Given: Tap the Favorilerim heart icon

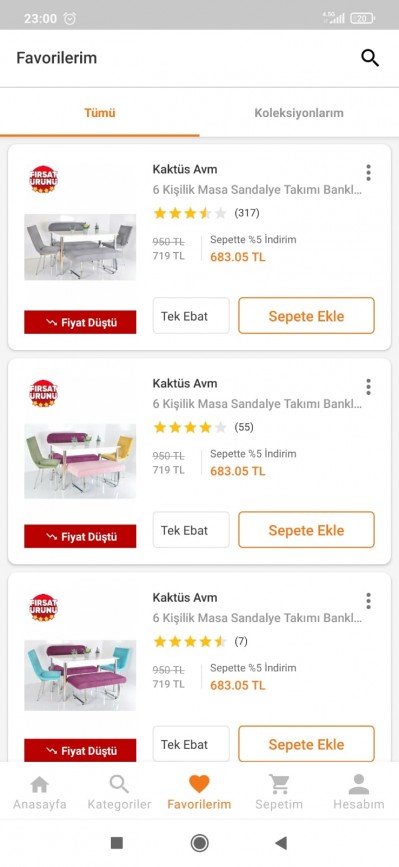Looking at the screenshot, I should 200,784.
